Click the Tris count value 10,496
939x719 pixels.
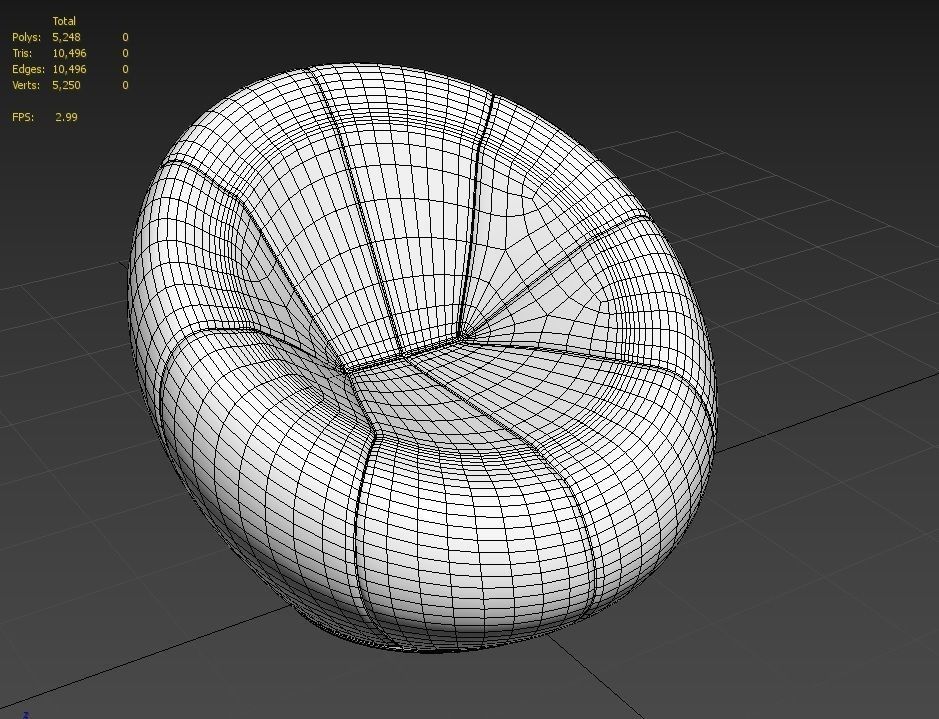69,53
